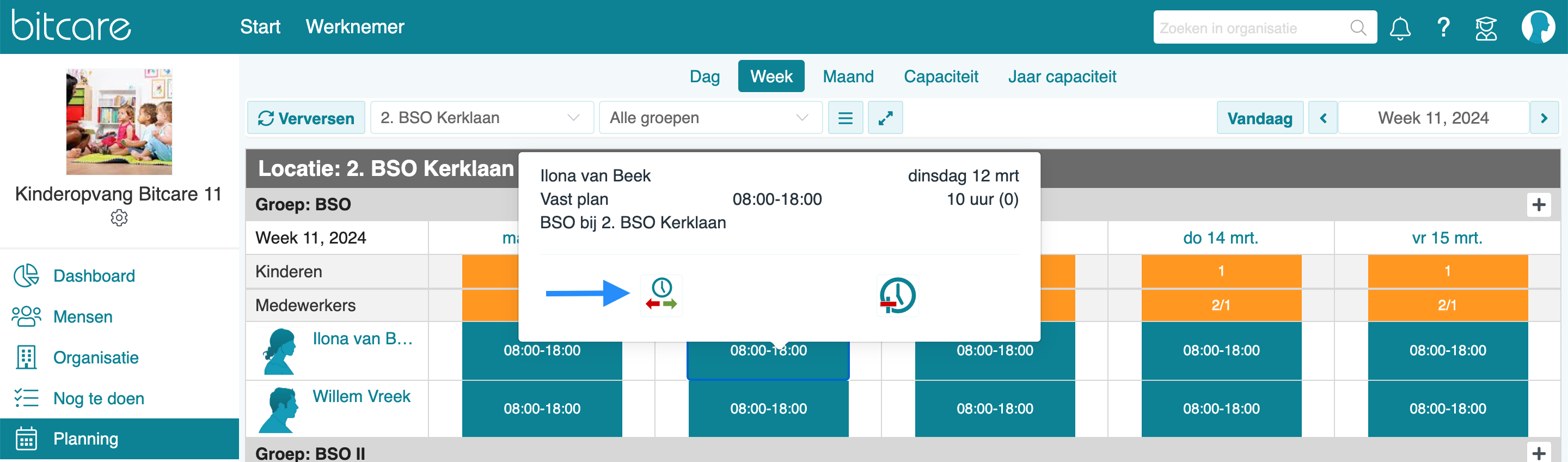Open Dashboard in the sidebar
Viewport: 1568px width, 462px height.
click(x=94, y=276)
